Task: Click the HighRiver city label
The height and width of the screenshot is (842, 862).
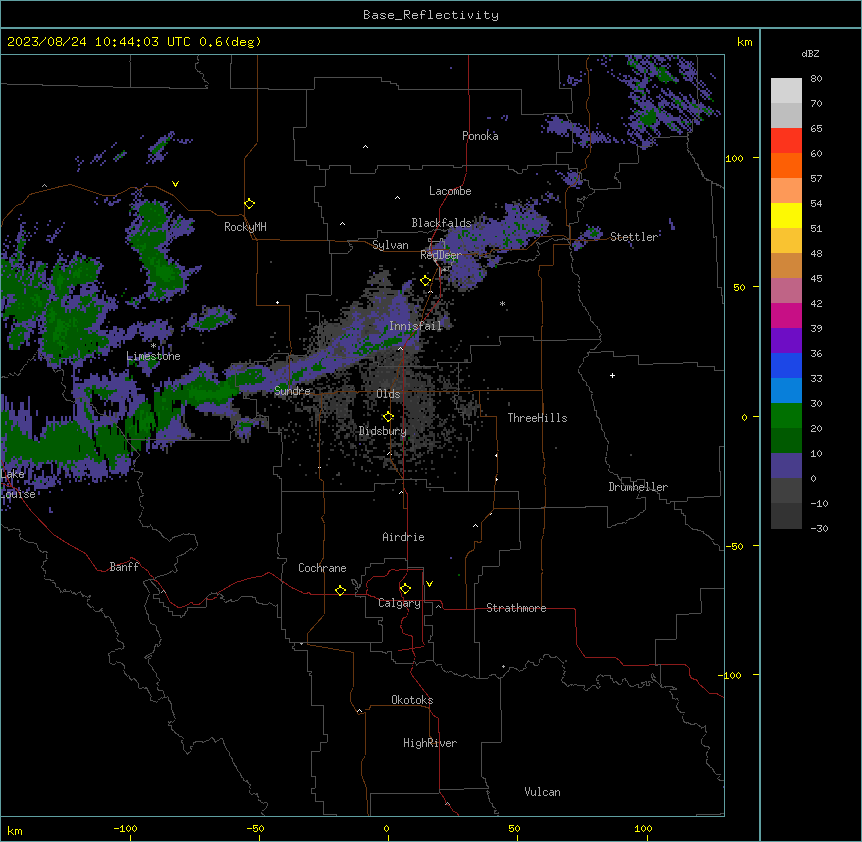Action: (x=430, y=743)
